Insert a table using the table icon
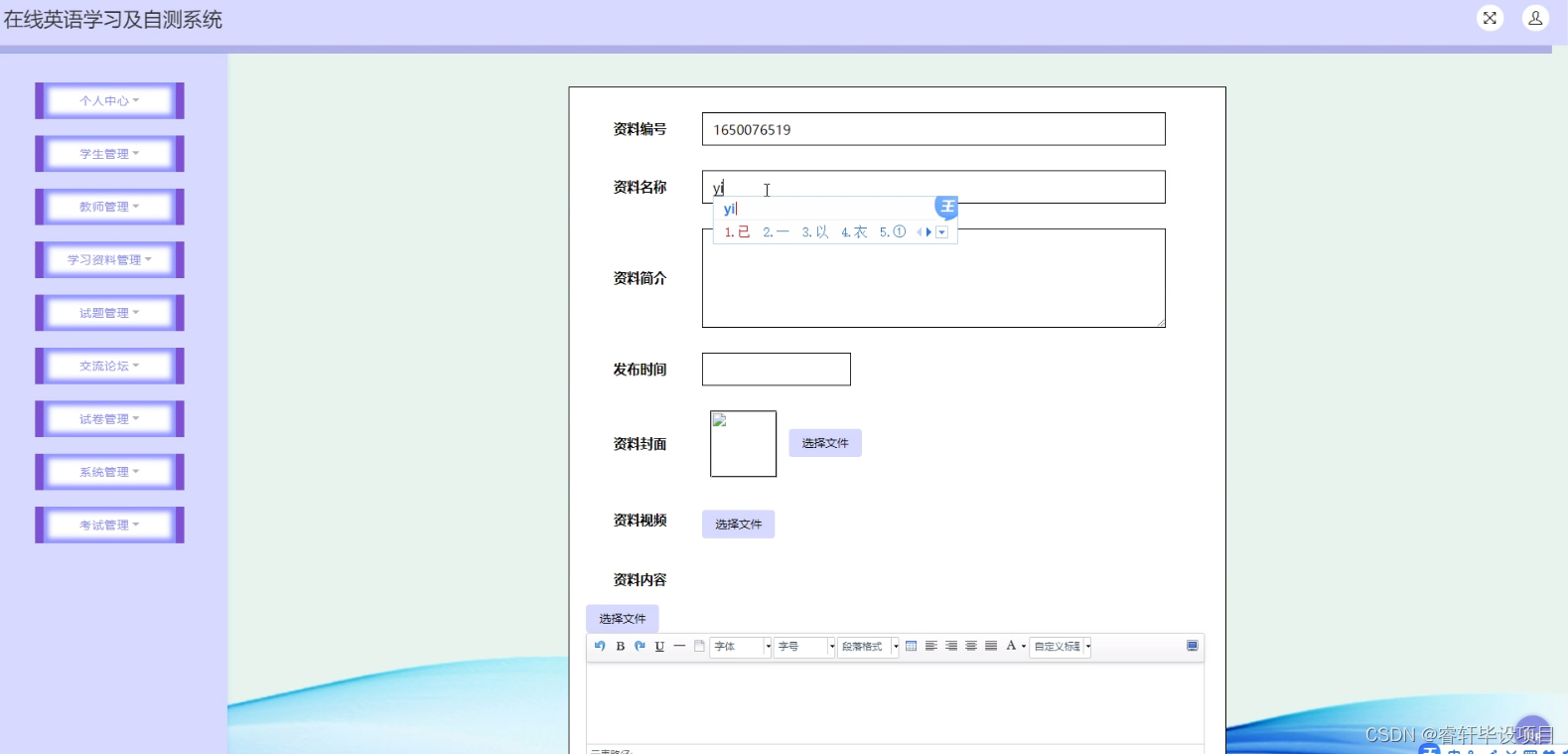The width and height of the screenshot is (1568, 754). pos(912,646)
